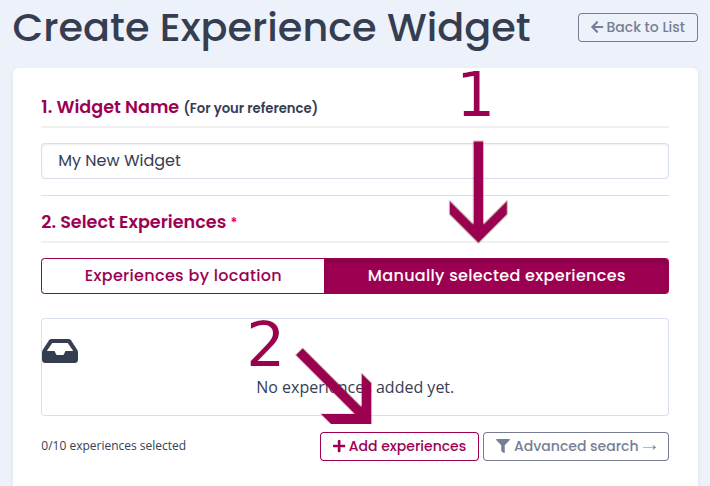The image size is (710, 486).
Task: Click the plus icon on Add experiences
Action: coord(339,447)
